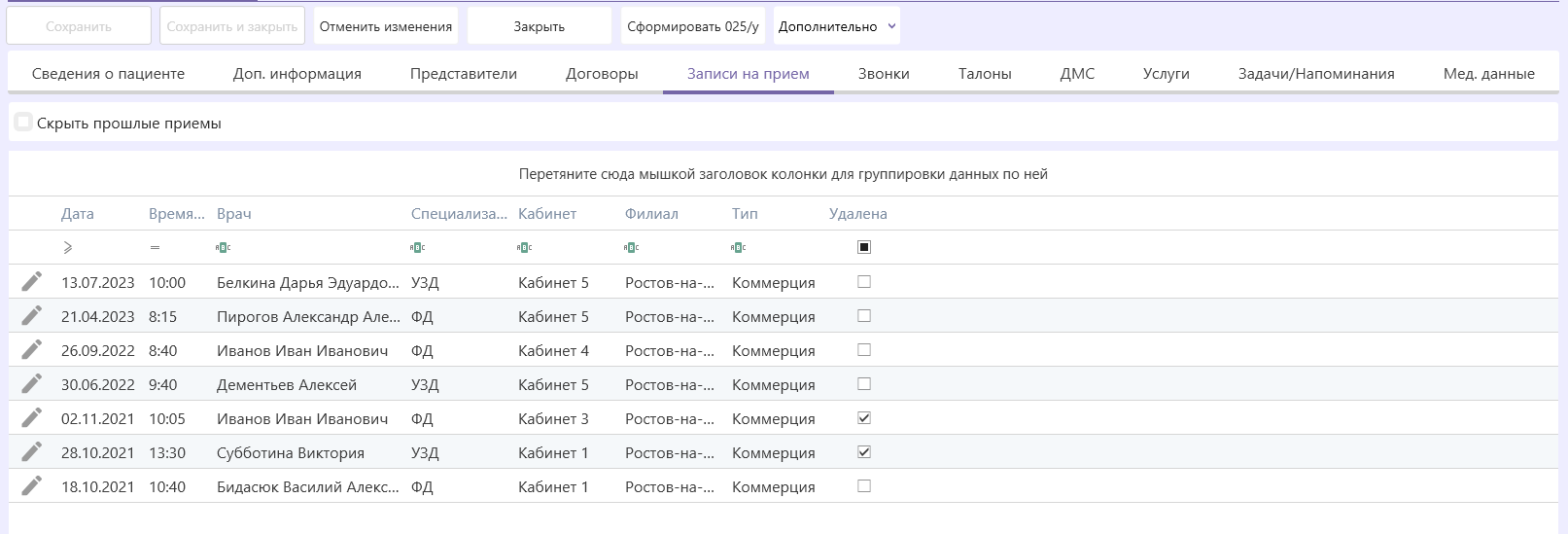This screenshot has height=534, width=1568.
Task: Edit the 26.09.2022 appointment pencil icon
Action: point(32,350)
